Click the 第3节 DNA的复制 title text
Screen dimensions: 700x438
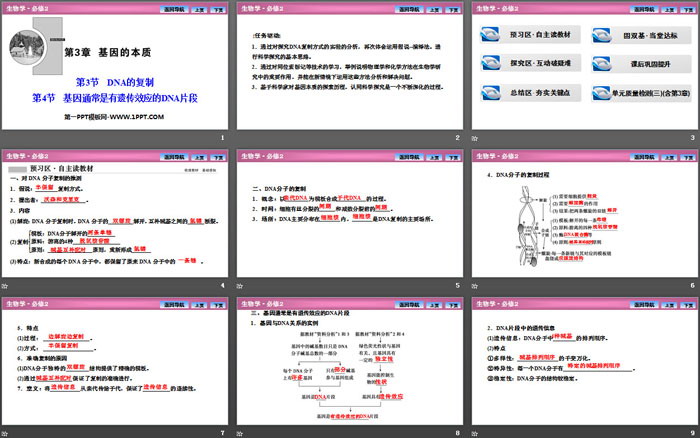pyautogui.click(x=115, y=83)
